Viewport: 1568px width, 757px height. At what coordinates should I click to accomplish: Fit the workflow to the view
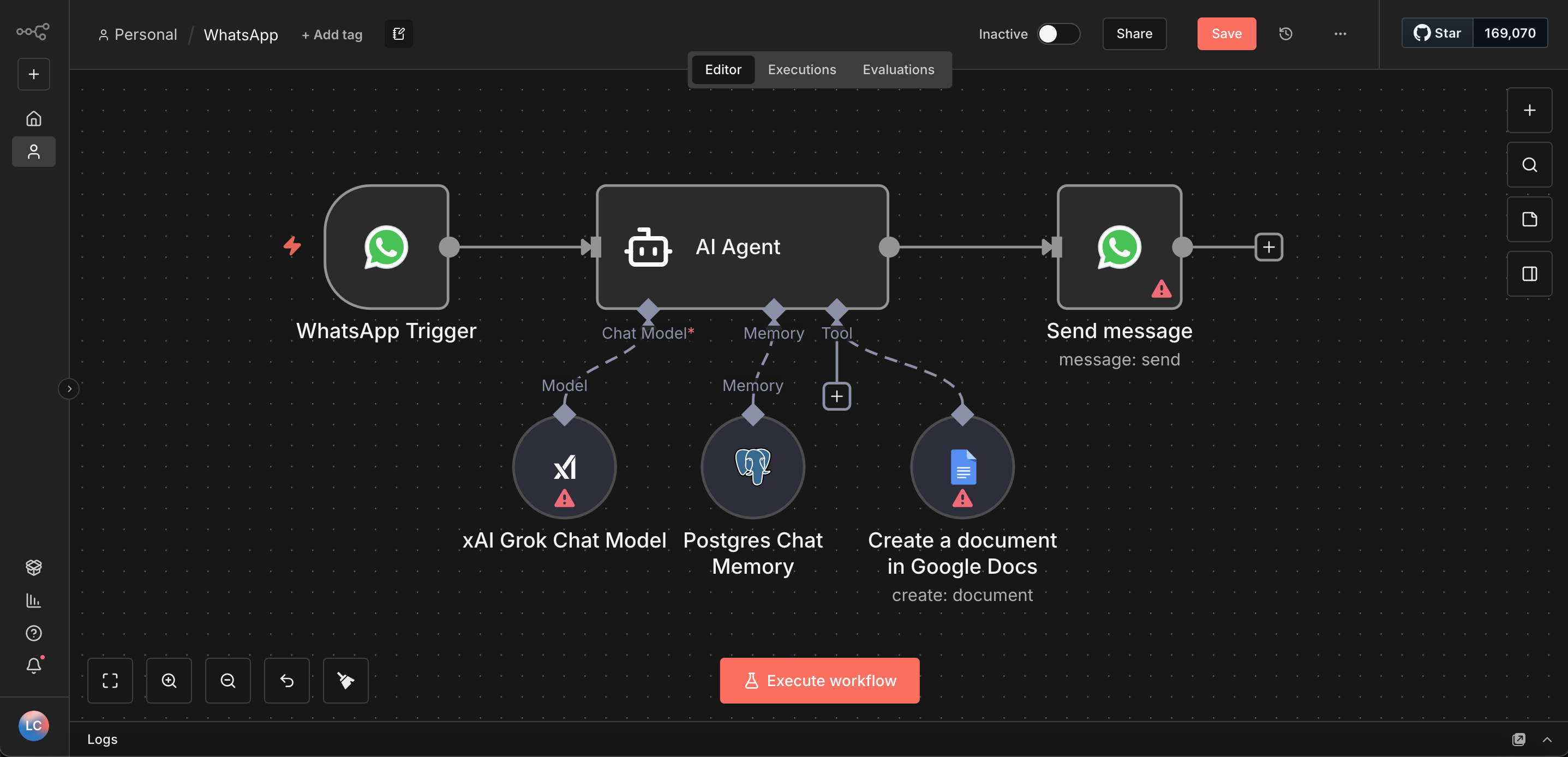click(110, 680)
